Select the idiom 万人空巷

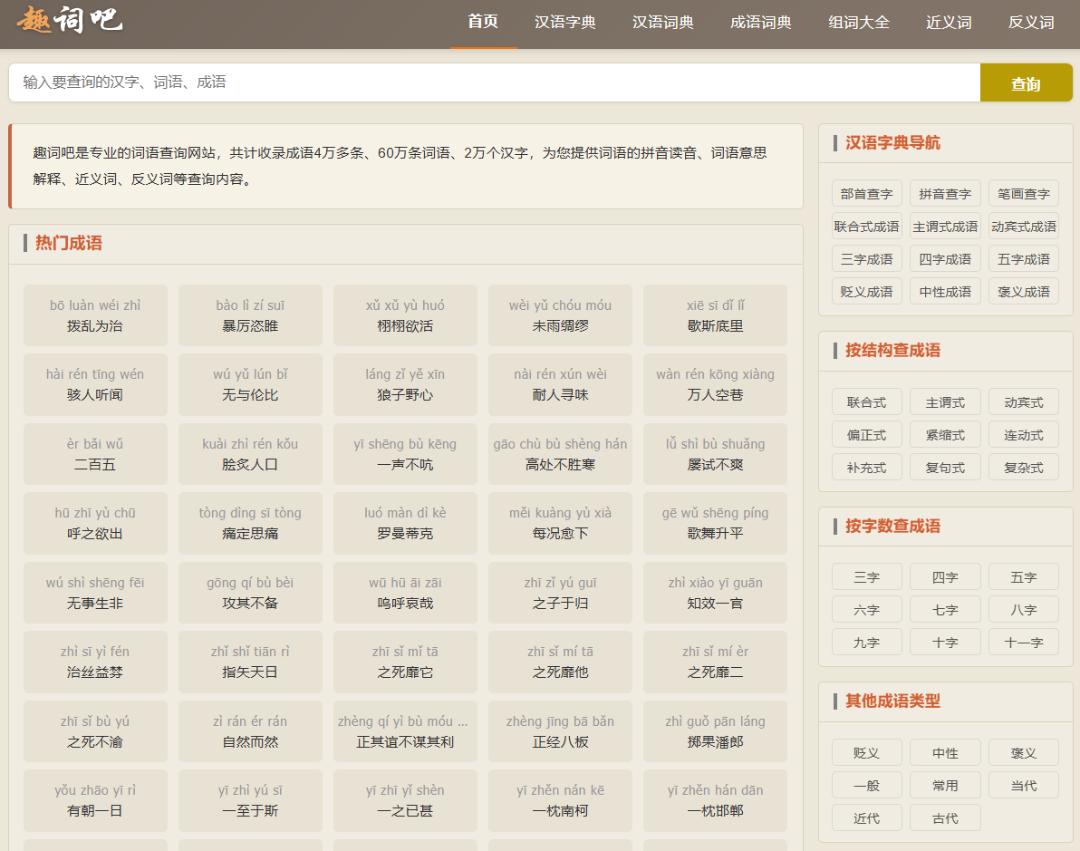point(715,384)
